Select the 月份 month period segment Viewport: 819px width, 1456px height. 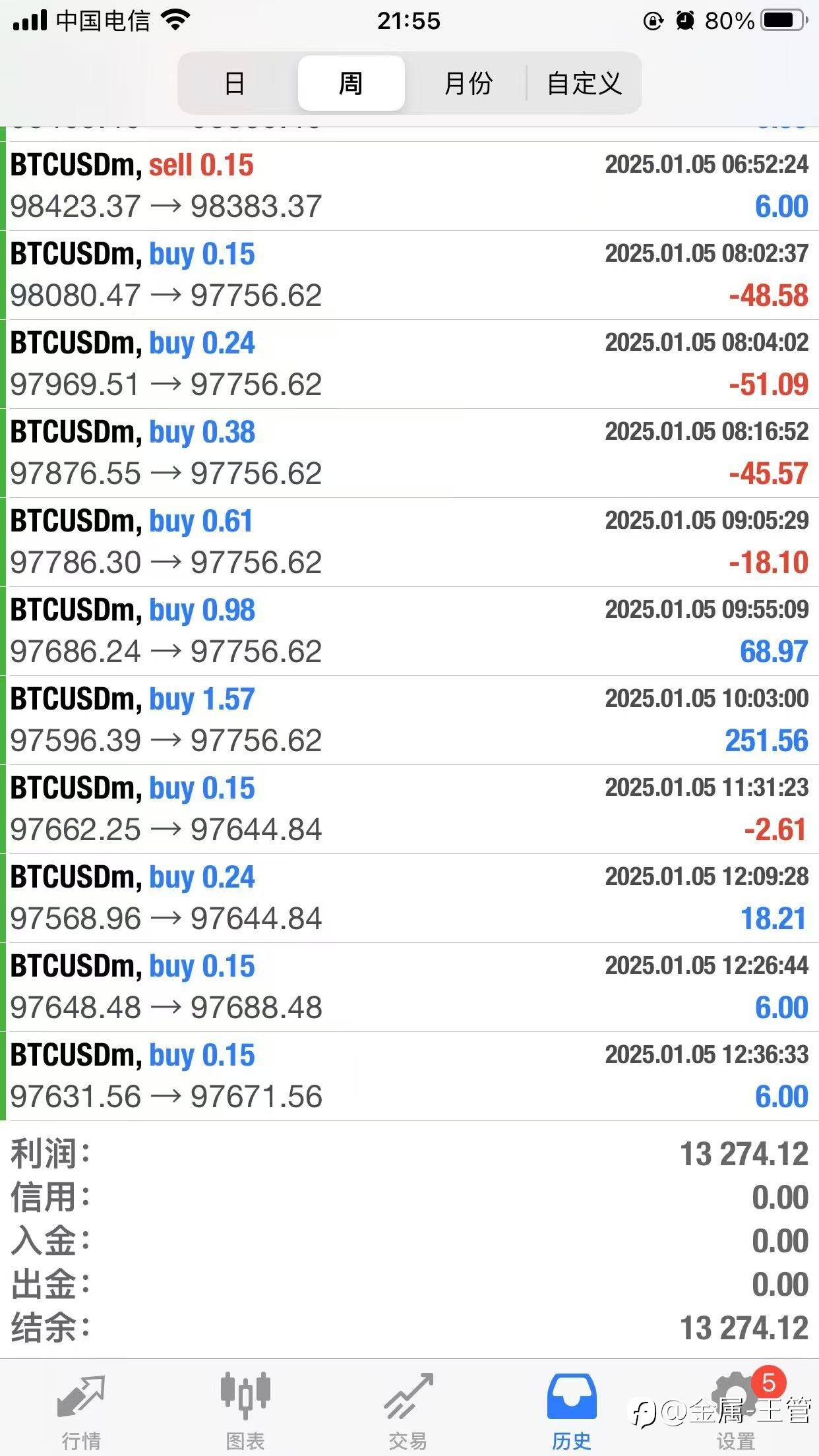coord(468,84)
